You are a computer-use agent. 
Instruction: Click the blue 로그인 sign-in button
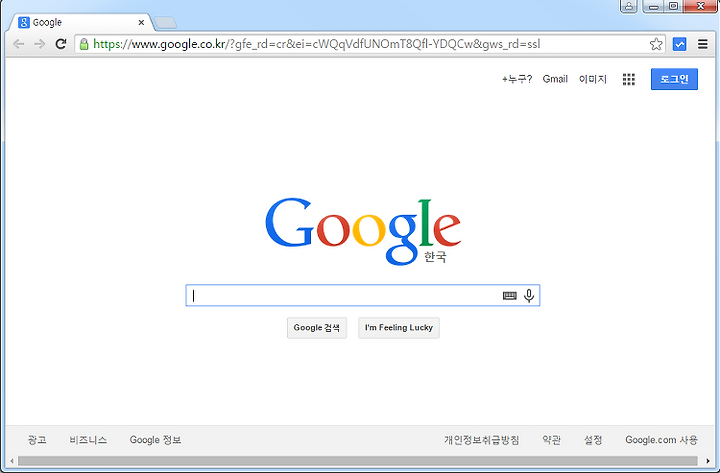tap(674, 79)
